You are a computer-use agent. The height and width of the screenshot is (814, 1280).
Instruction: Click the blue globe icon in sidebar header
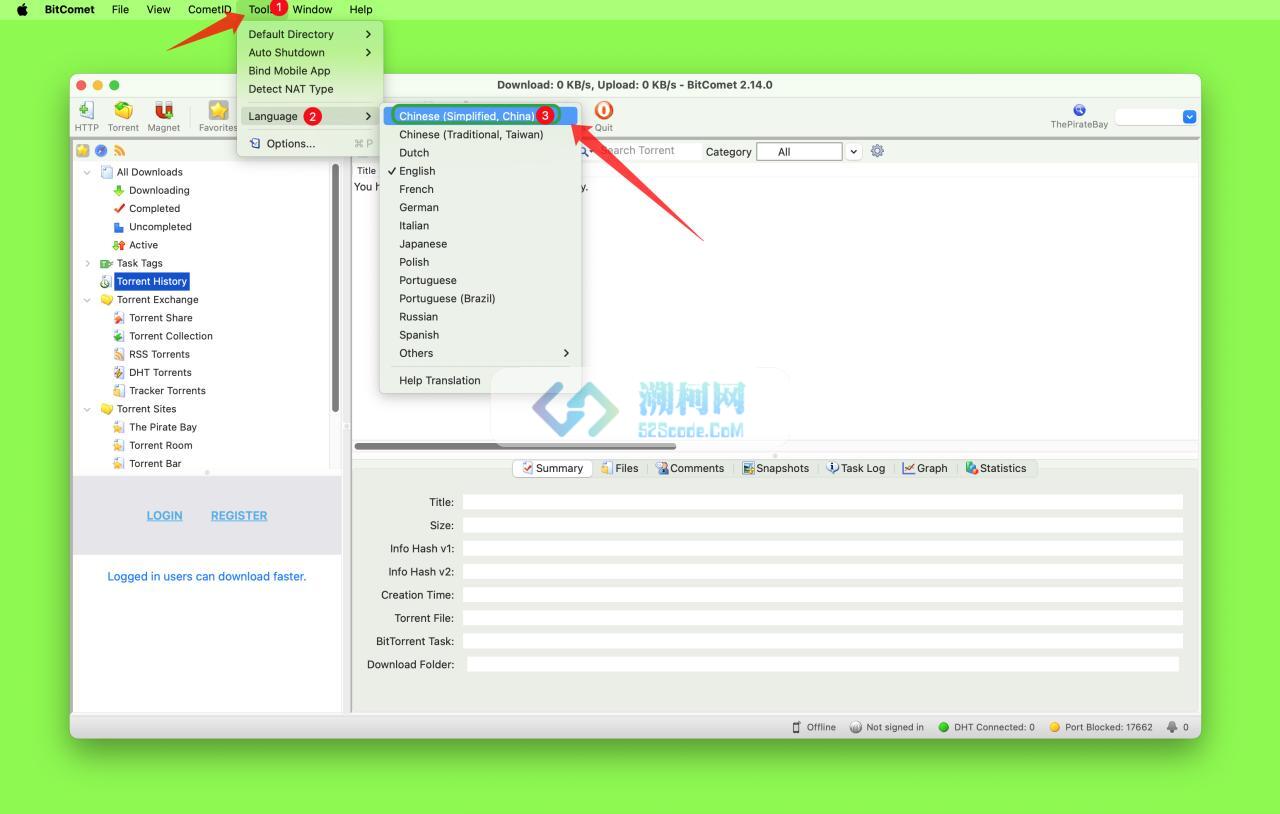(x=101, y=151)
